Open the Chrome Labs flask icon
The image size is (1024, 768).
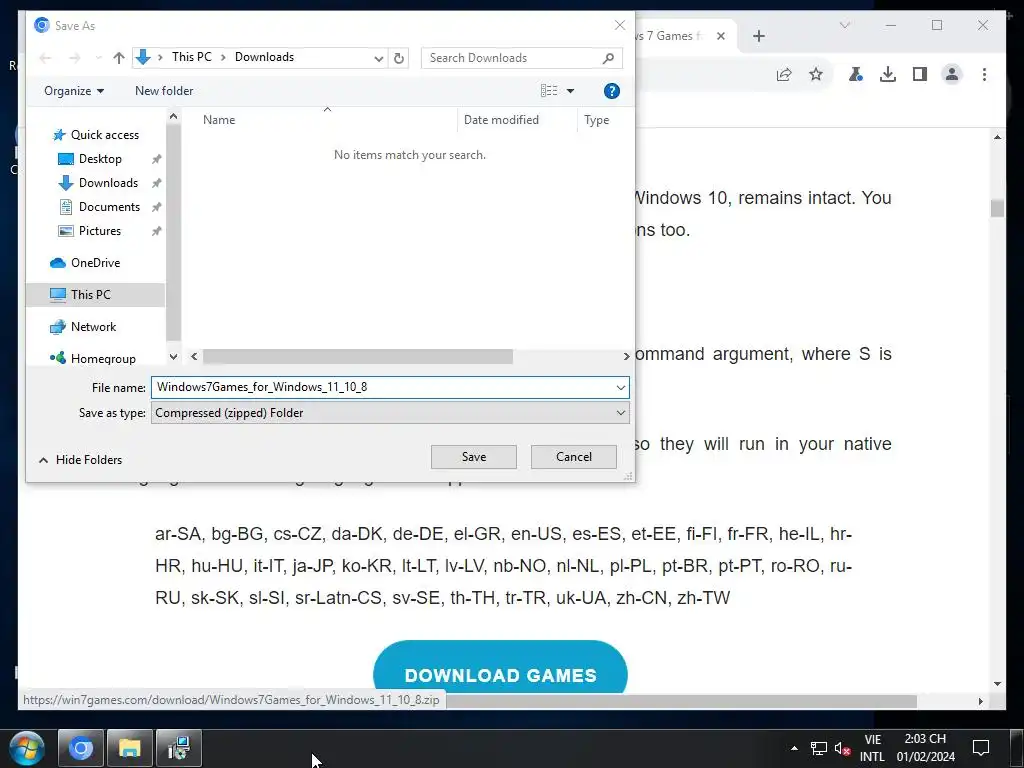pyautogui.click(x=855, y=74)
